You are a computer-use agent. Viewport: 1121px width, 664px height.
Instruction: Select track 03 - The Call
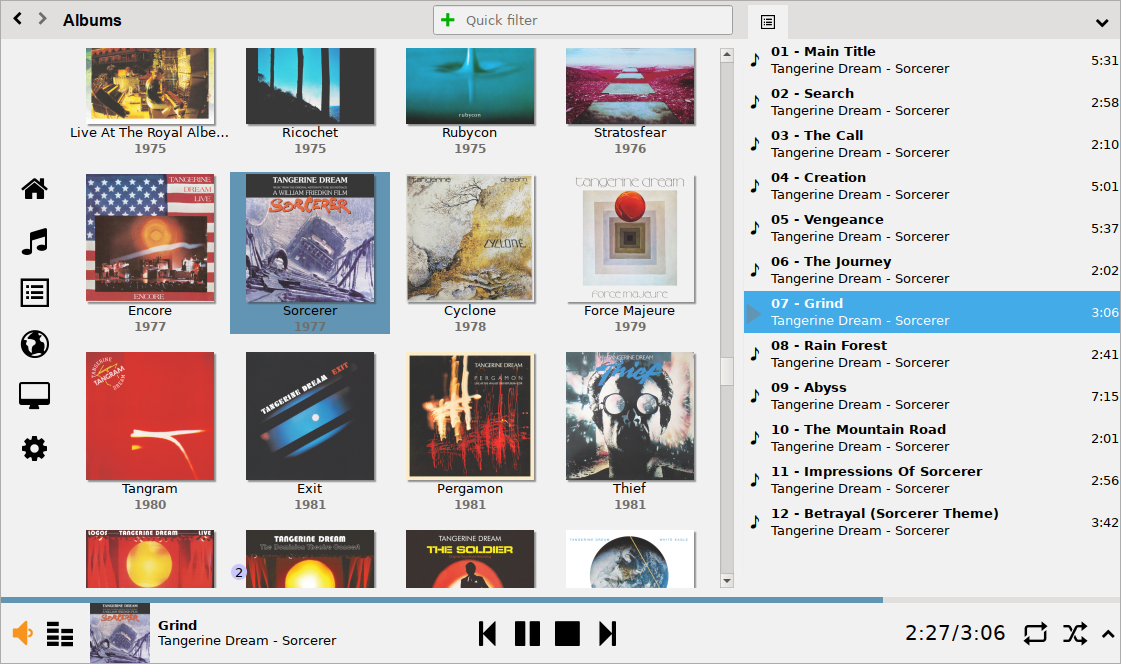click(932, 144)
